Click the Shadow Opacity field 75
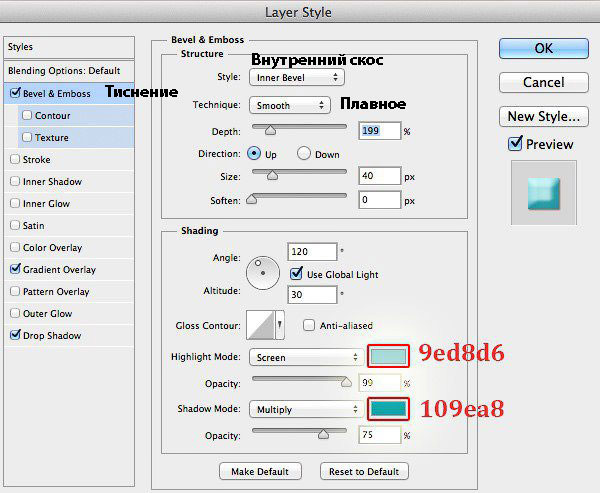The width and height of the screenshot is (600, 493). 380,435
